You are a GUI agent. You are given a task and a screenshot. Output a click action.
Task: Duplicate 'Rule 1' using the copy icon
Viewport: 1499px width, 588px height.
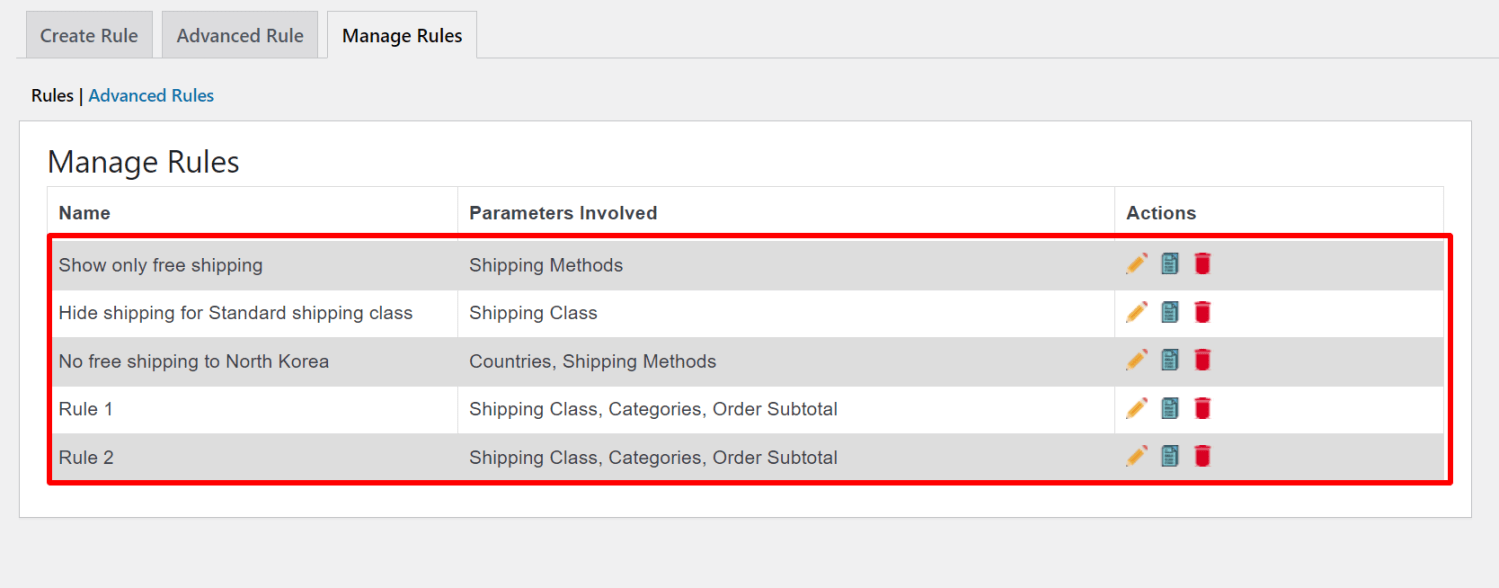pyautogui.click(x=1169, y=408)
